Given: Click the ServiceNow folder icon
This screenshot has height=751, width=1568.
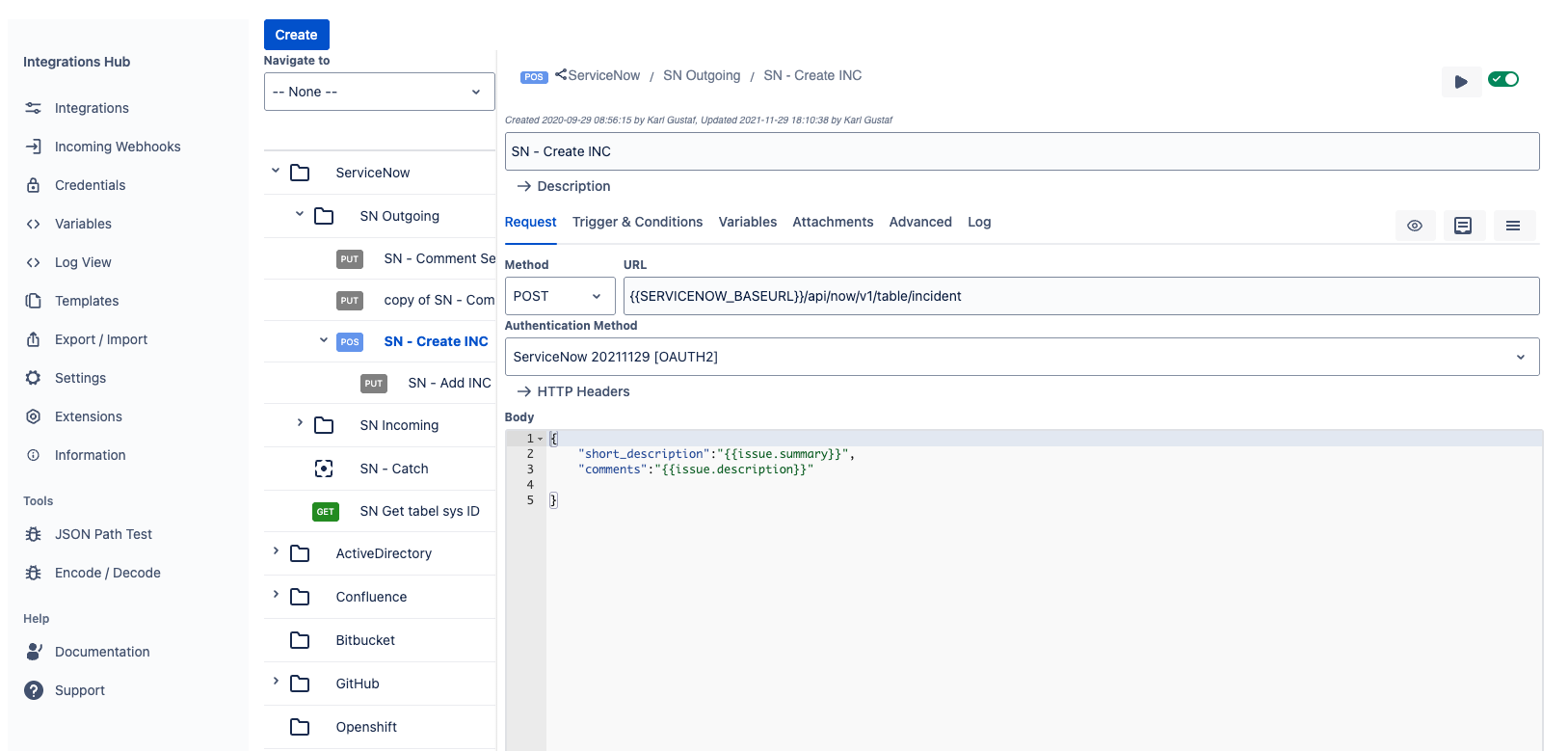Looking at the screenshot, I should (x=300, y=173).
